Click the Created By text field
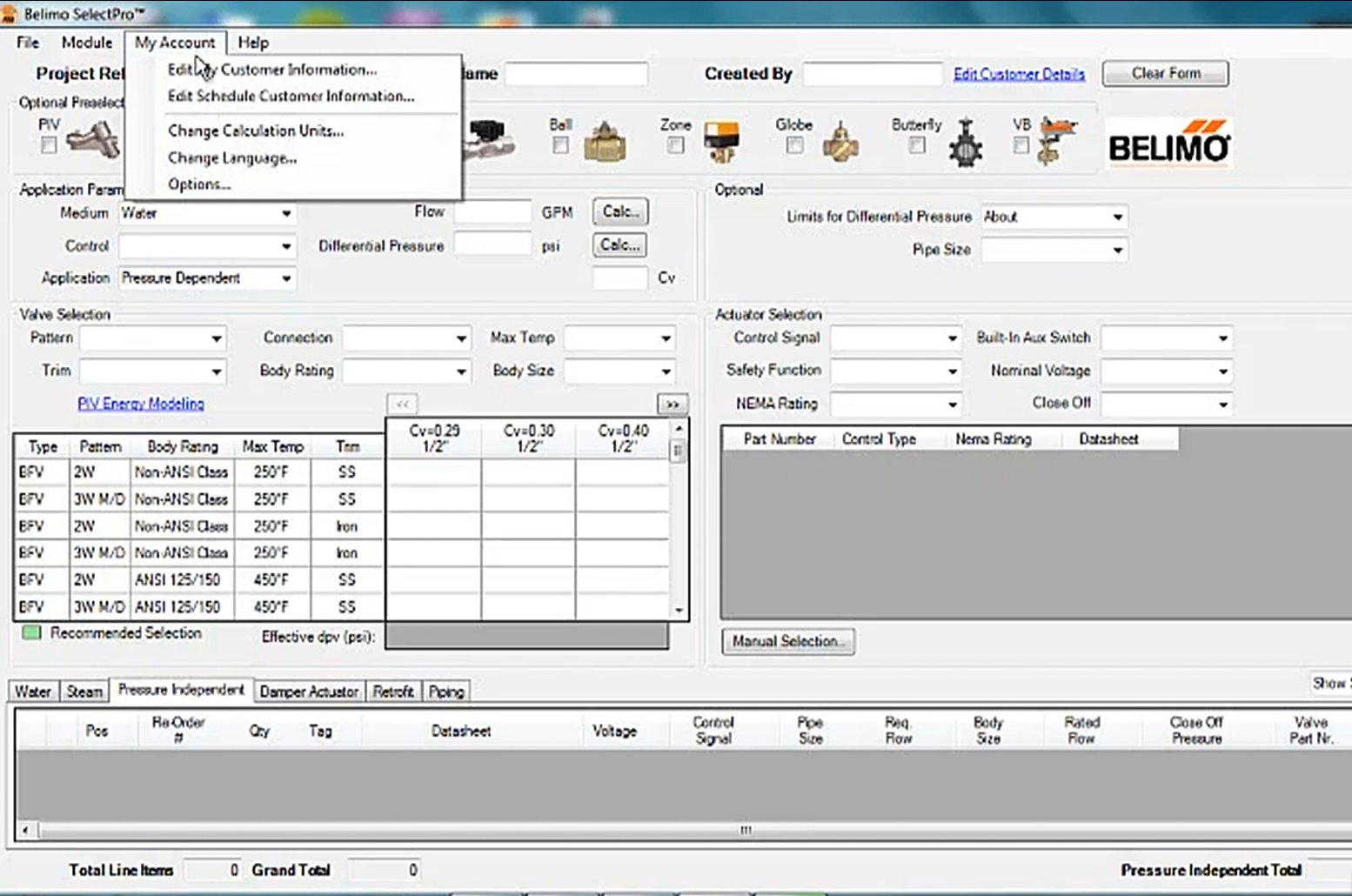The image size is (1352, 896). [x=873, y=74]
